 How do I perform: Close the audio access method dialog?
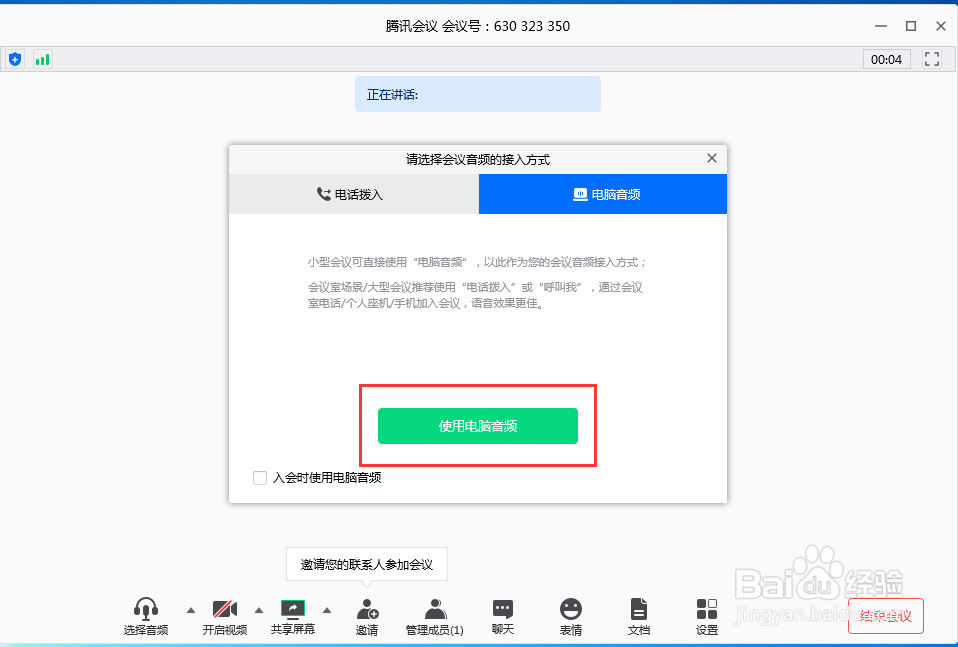pos(712,158)
